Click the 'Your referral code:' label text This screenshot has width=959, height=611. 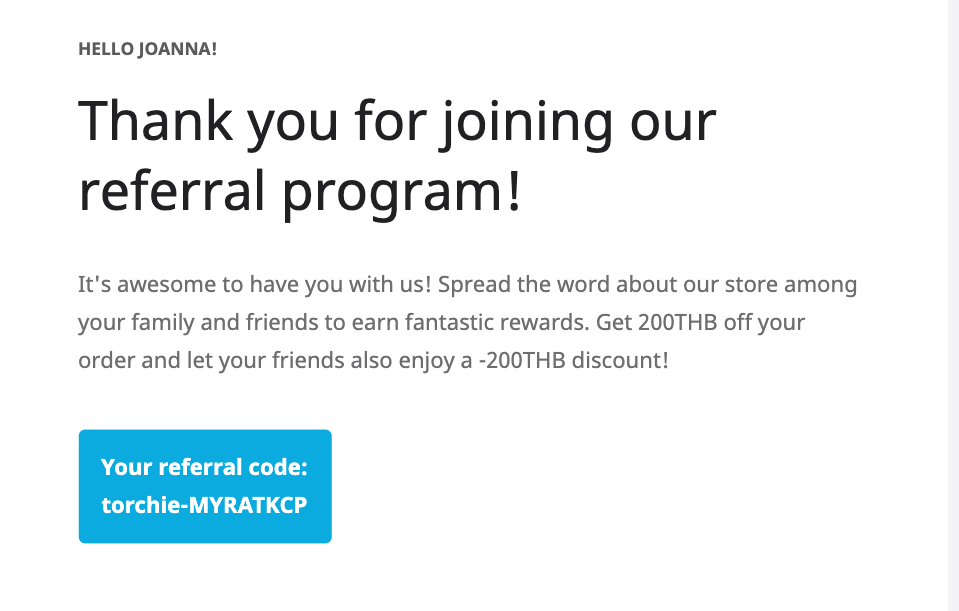tap(204, 467)
